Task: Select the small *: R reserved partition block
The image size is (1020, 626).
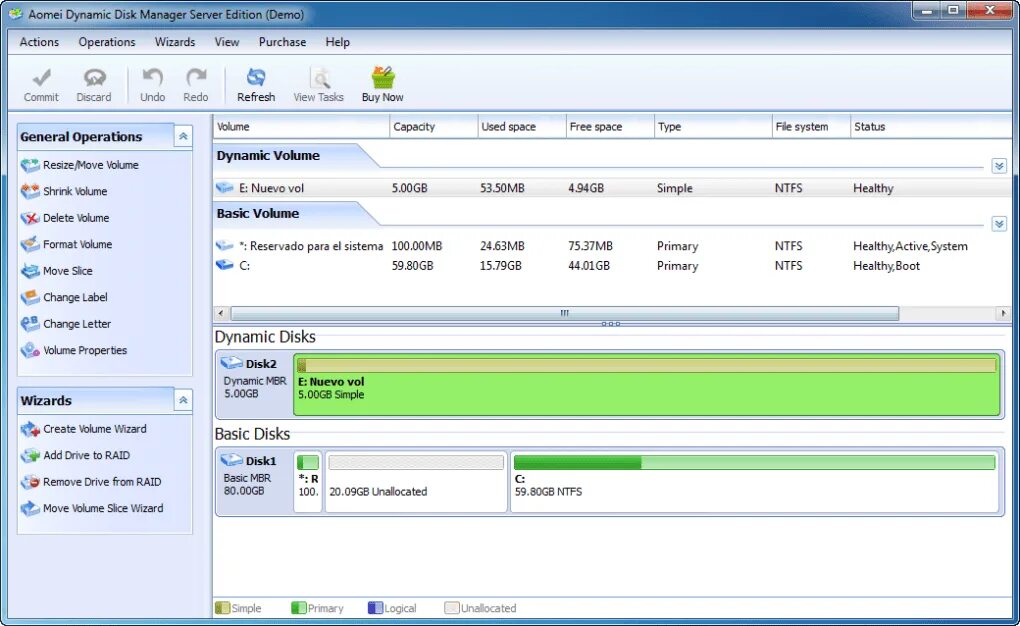Action: pos(308,482)
